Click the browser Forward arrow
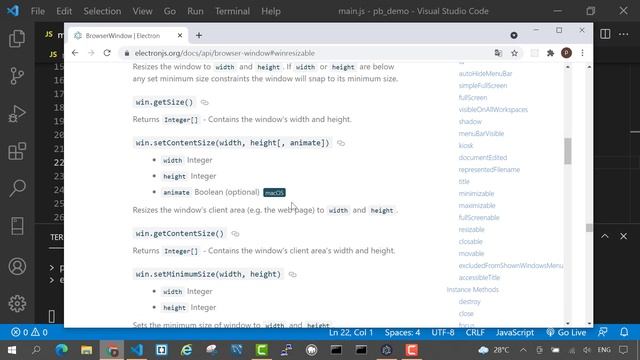Viewport: 640px width, 360px height. [91, 53]
